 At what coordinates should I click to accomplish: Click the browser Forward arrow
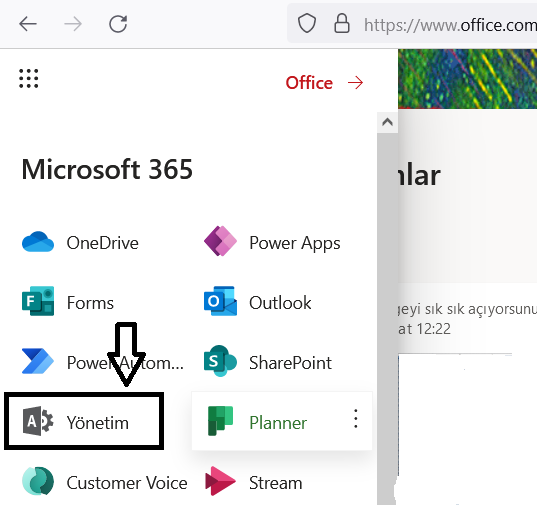click(x=73, y=24)
